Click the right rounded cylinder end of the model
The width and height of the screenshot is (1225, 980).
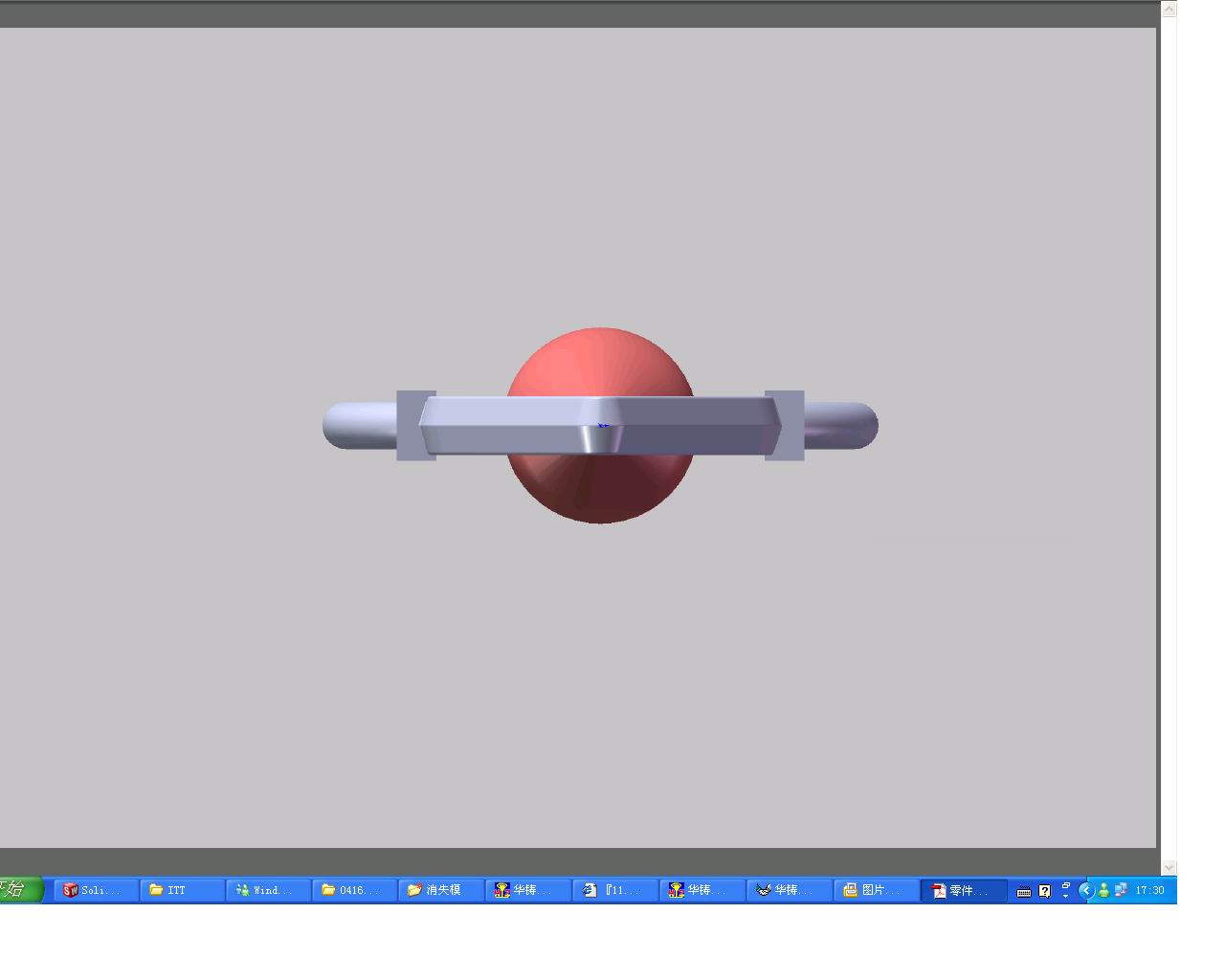point(841,426)
